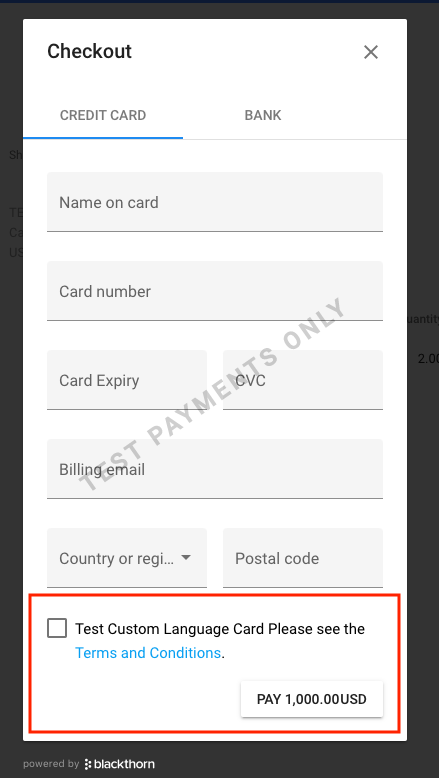Switch to the Credit Card tab
This screenshot has width=439, height=778.
103,115
